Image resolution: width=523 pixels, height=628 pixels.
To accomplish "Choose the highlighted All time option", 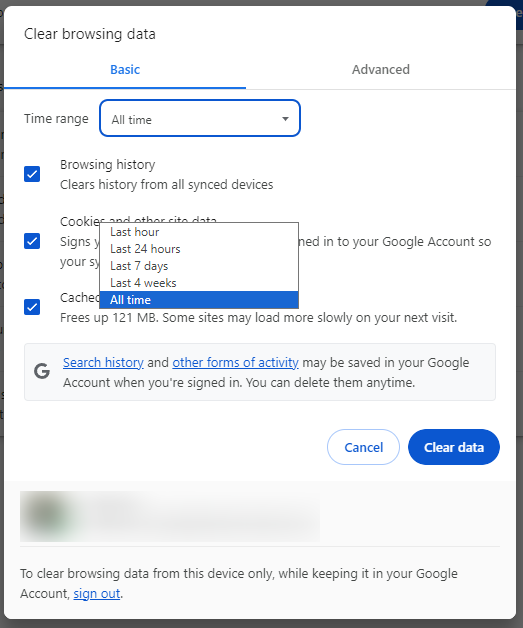I will pos(199,300).
